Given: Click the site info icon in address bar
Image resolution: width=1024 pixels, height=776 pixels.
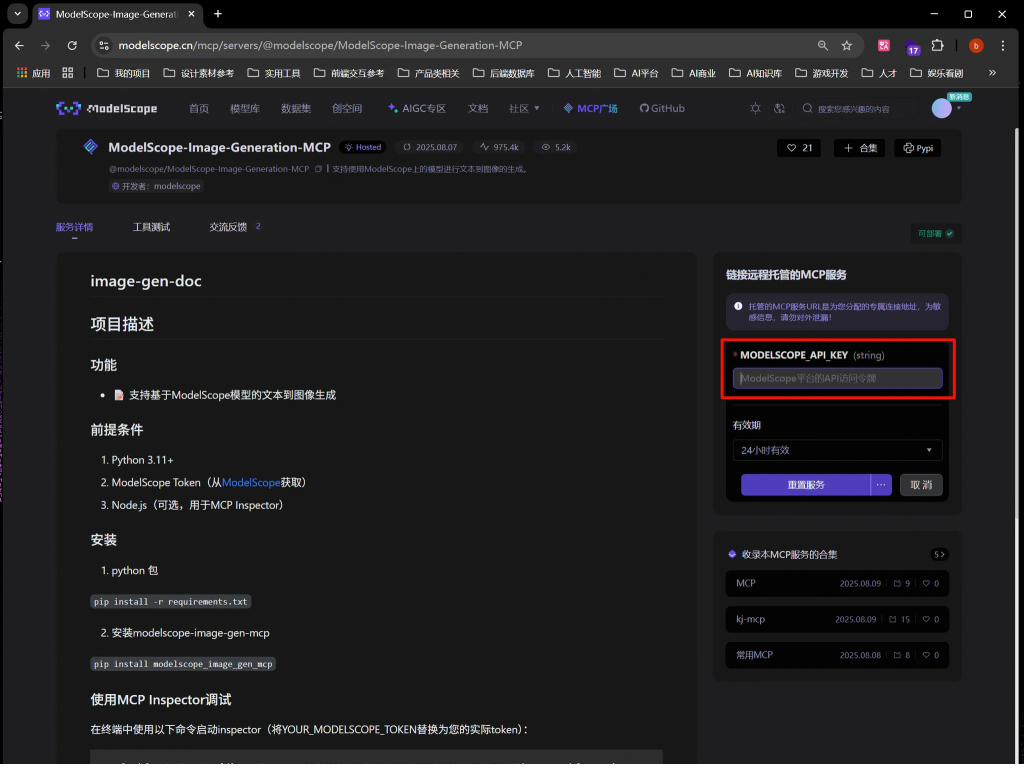Looking at the screenshot, I should coord(103,45).
